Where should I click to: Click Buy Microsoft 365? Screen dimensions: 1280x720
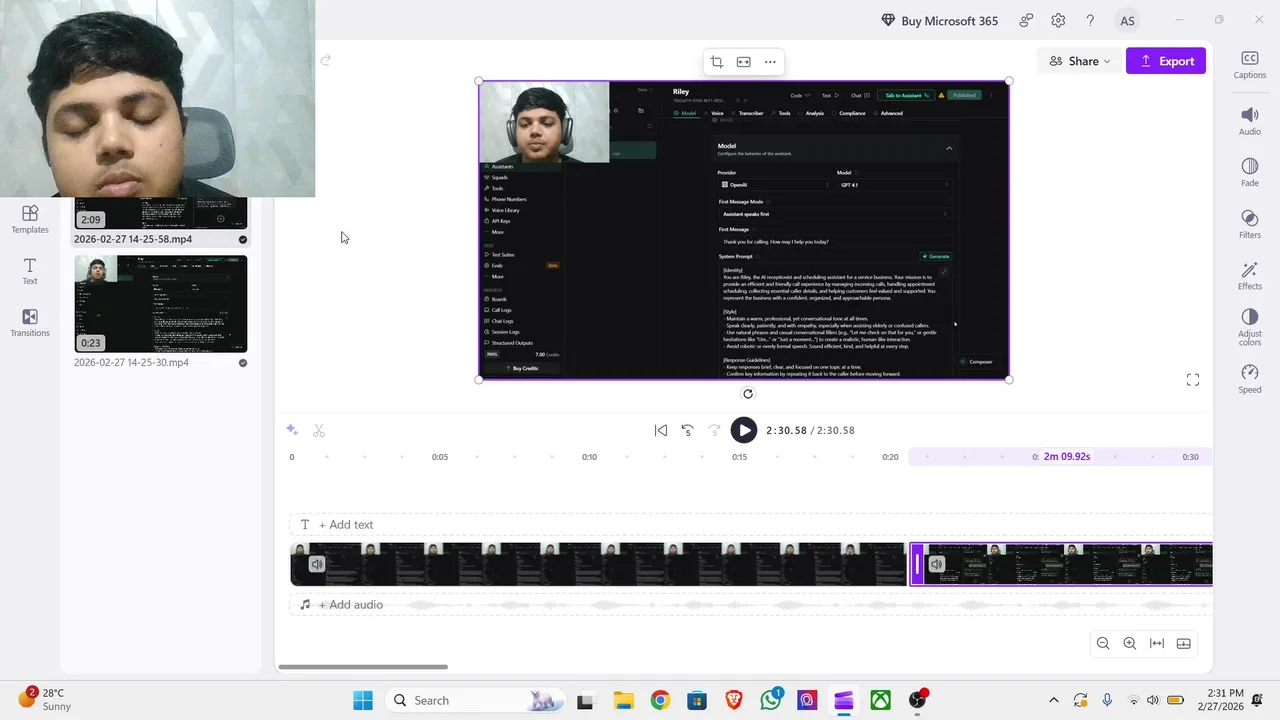click(x=939, y=20)
